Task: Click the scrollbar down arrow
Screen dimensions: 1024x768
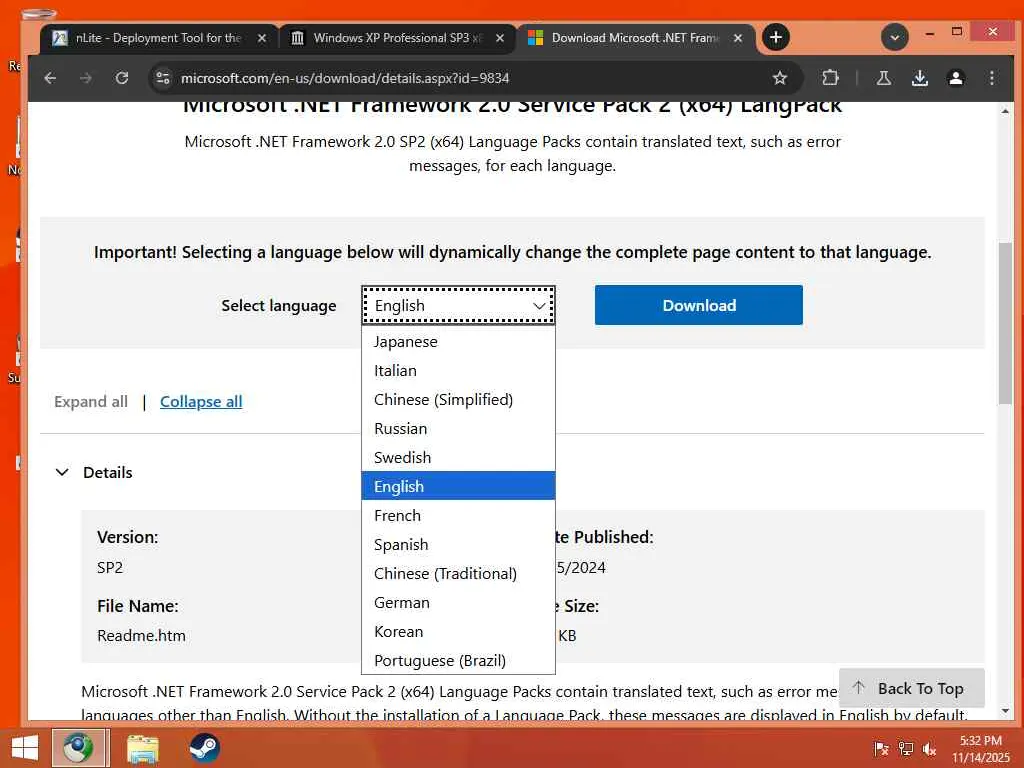Action: click(1004, 711)
